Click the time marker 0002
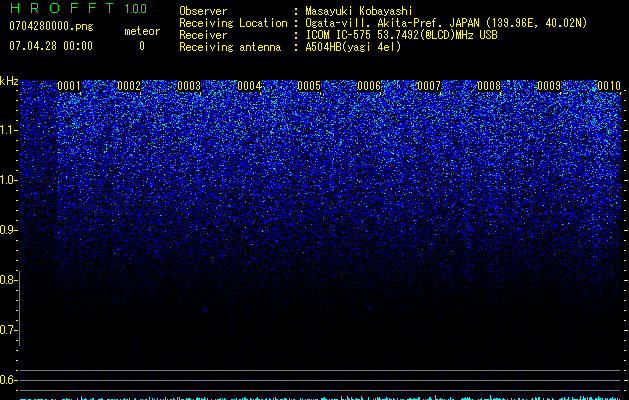The image size is (629, 400). coord(129,86)
